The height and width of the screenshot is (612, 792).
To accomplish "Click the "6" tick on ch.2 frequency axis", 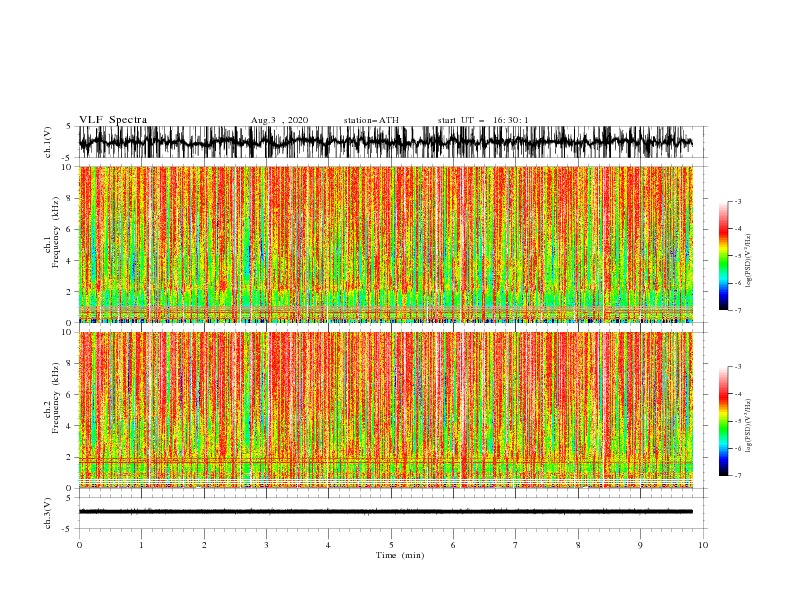I will [x=69, y=395].
